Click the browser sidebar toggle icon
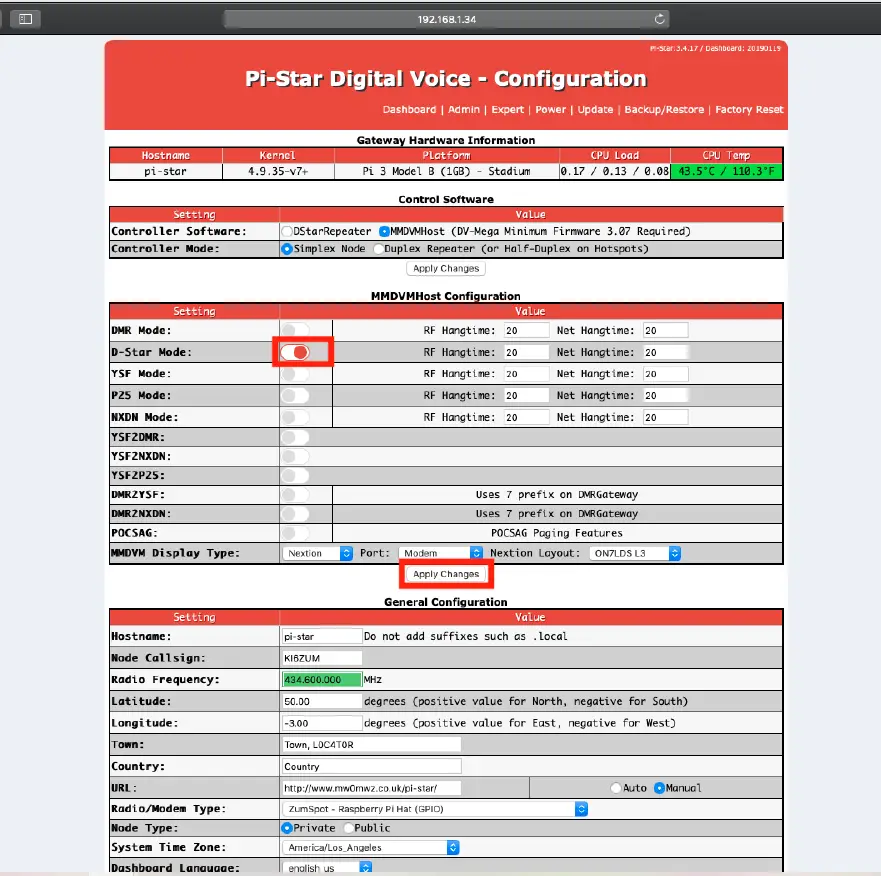The height and width of the screenshot is (876, 881). [25, 19]
